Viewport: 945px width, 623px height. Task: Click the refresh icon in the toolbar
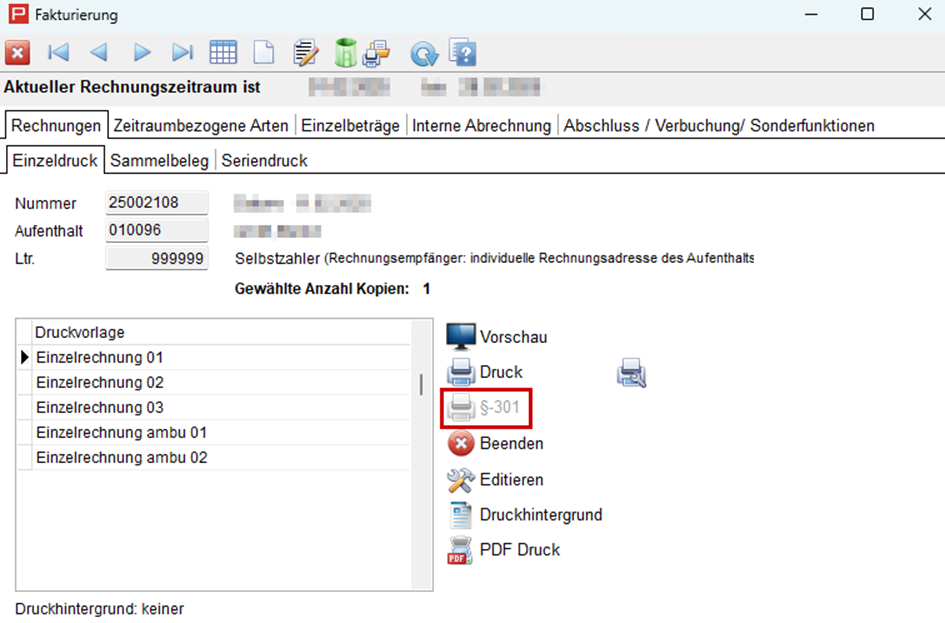click(x=424, y=54)
